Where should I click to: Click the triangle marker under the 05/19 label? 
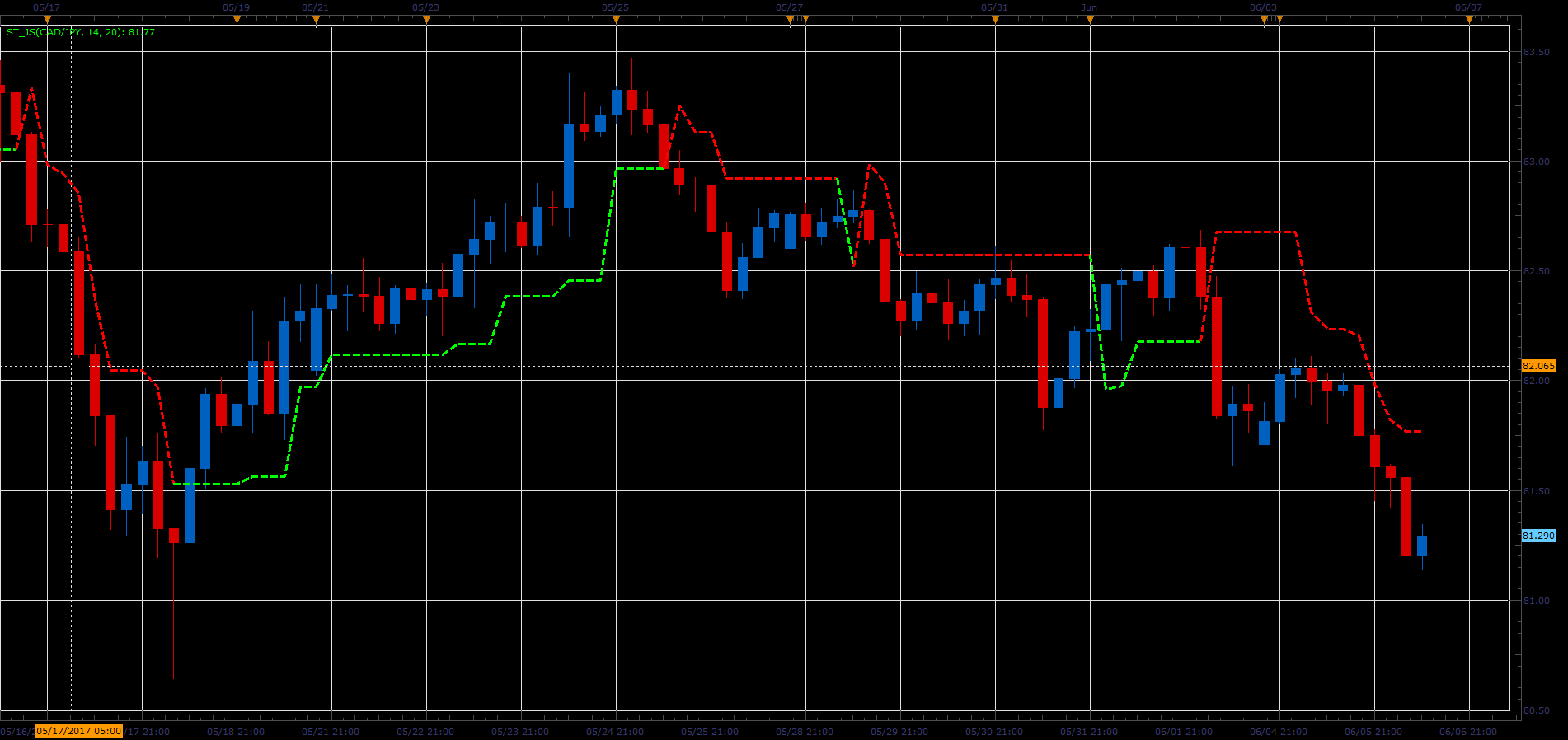[x=237, y=19]
